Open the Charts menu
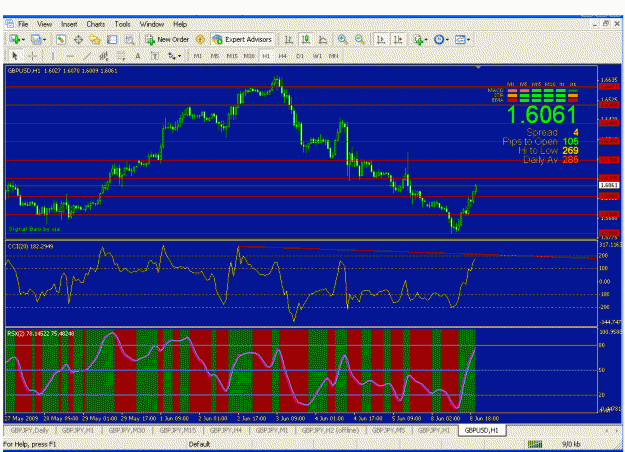The height and width of the screenshot is (452, 625). 96,24
